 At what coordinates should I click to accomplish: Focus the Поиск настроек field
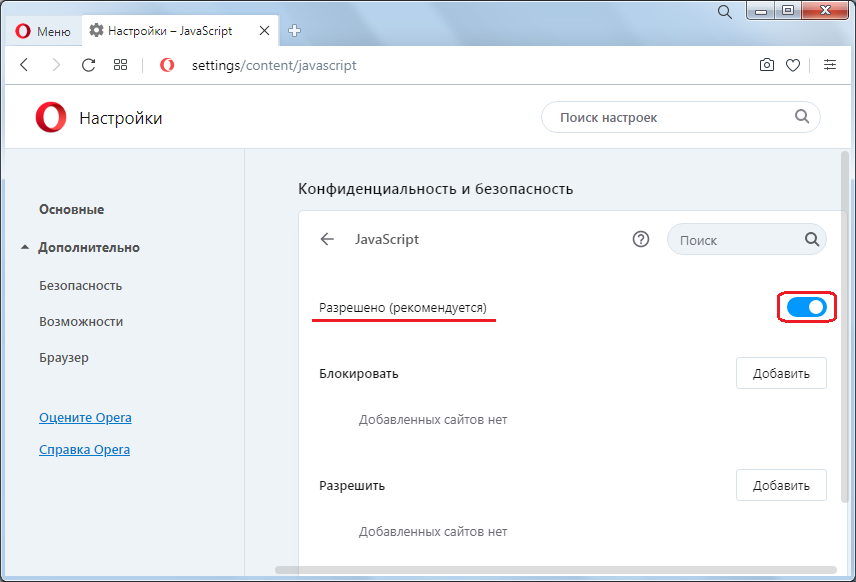(x=681, y=117)
